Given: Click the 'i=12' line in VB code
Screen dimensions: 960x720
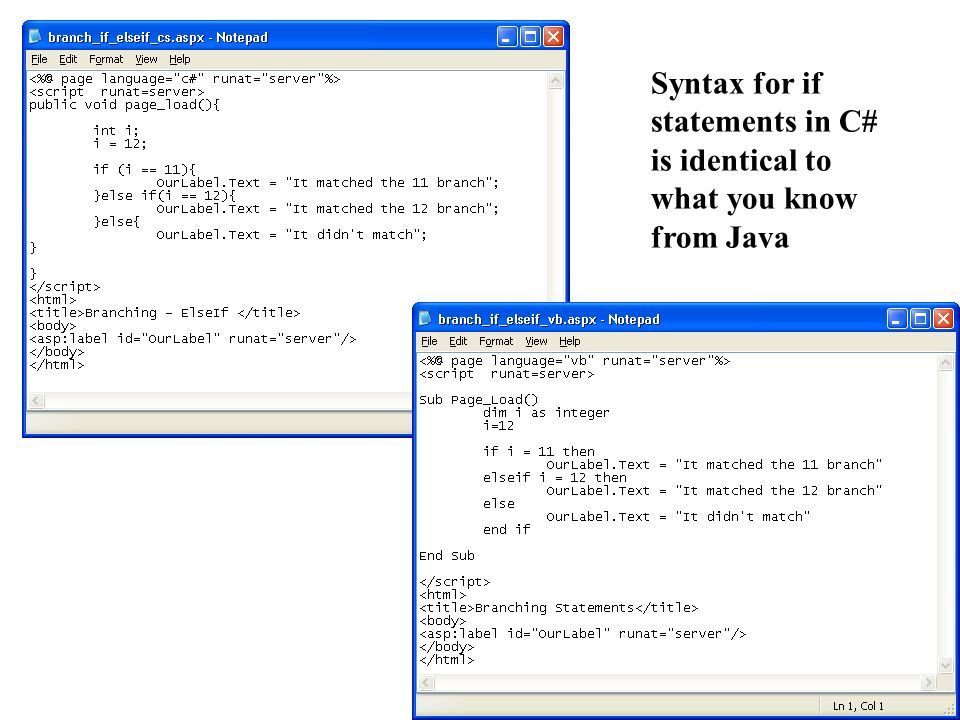Looking at the screenshot, I should coord(498,426).
